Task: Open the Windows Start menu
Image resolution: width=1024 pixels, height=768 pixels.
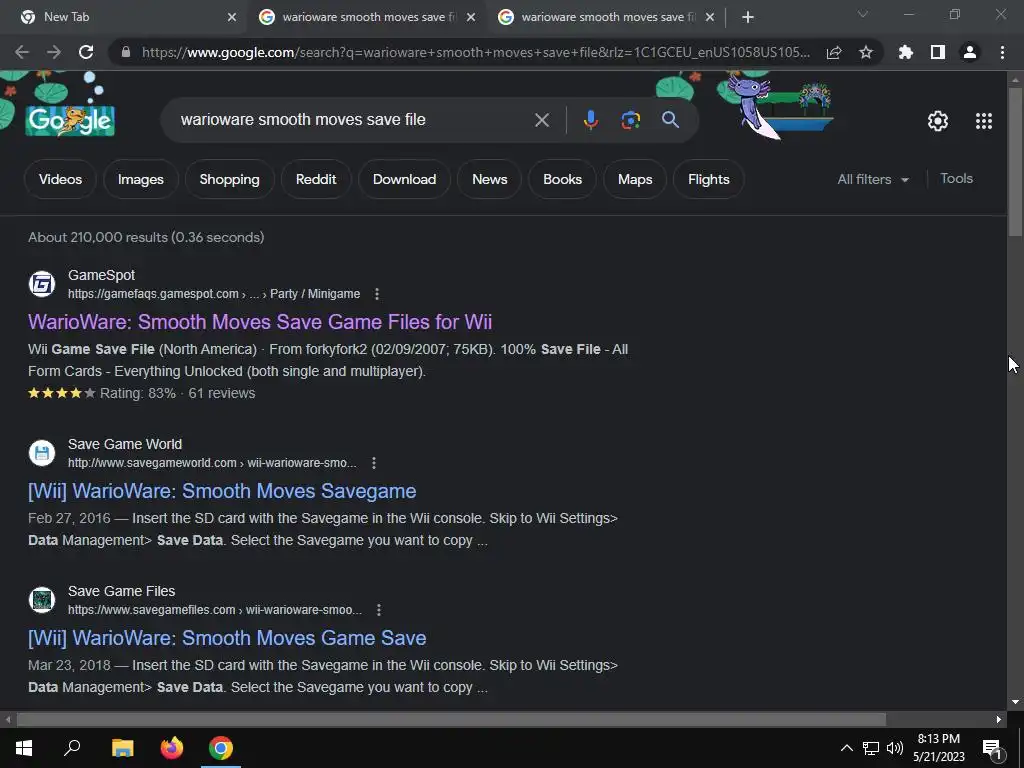Action: 24,748
